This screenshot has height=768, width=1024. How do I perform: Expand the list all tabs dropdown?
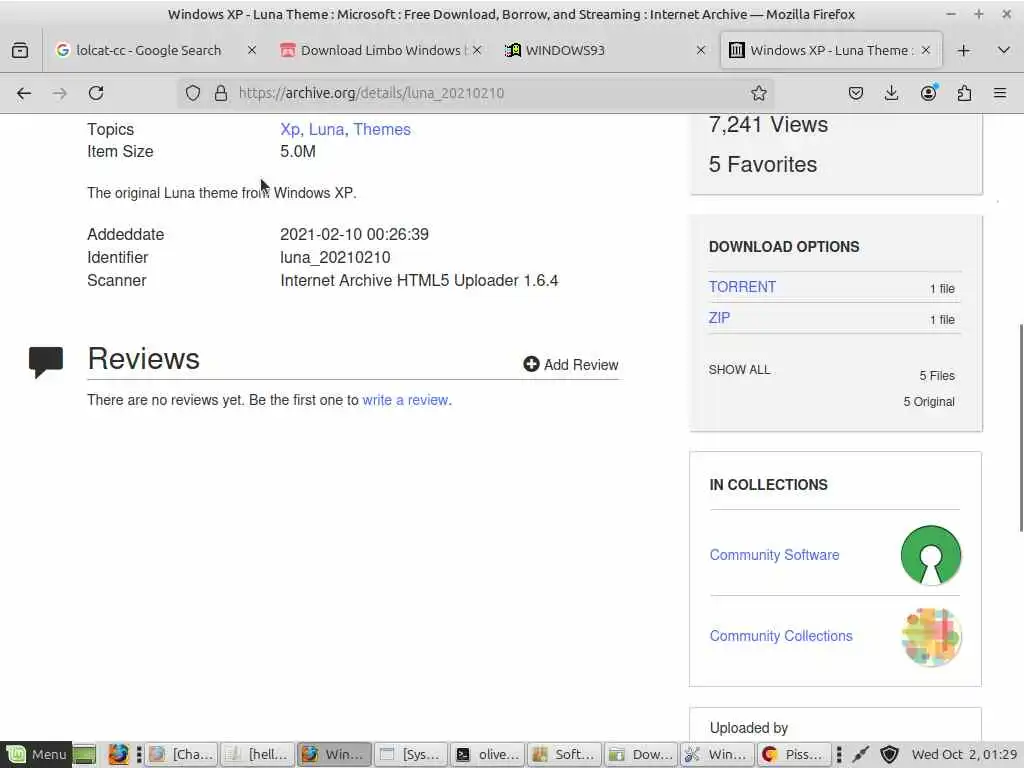[x=1004, y=50]
